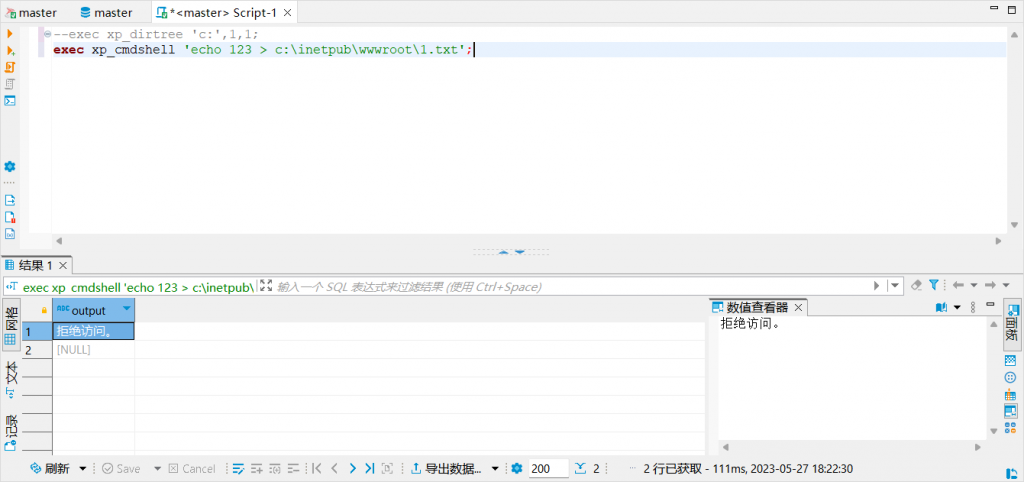Click the Execute SQL statement arrow icon
The height and width of the screenshot is (482, 1024).
[11, 34]
